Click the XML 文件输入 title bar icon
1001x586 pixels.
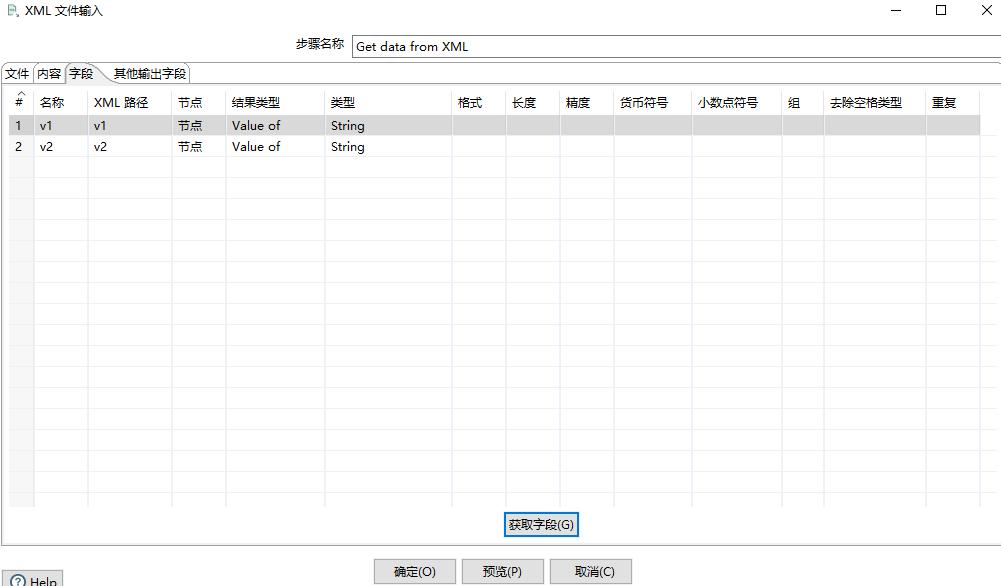[10, 10]
